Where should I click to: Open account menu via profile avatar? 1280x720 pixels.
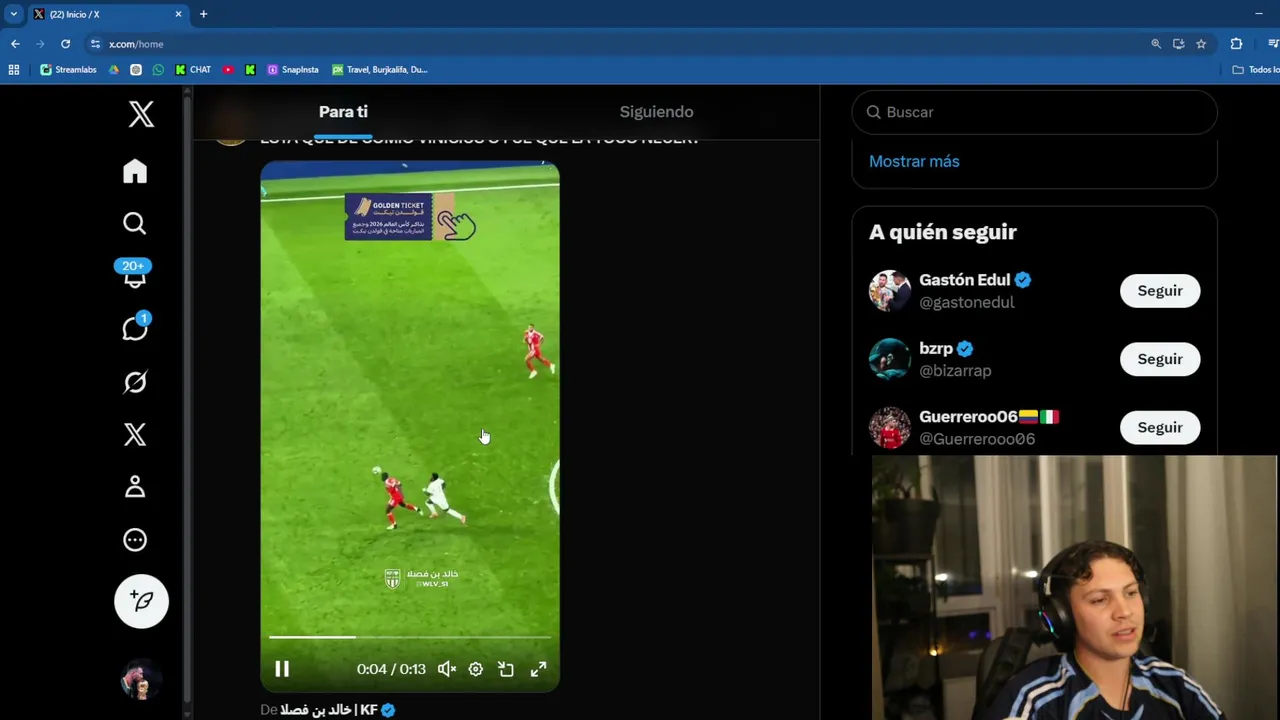tap(141, 680)
